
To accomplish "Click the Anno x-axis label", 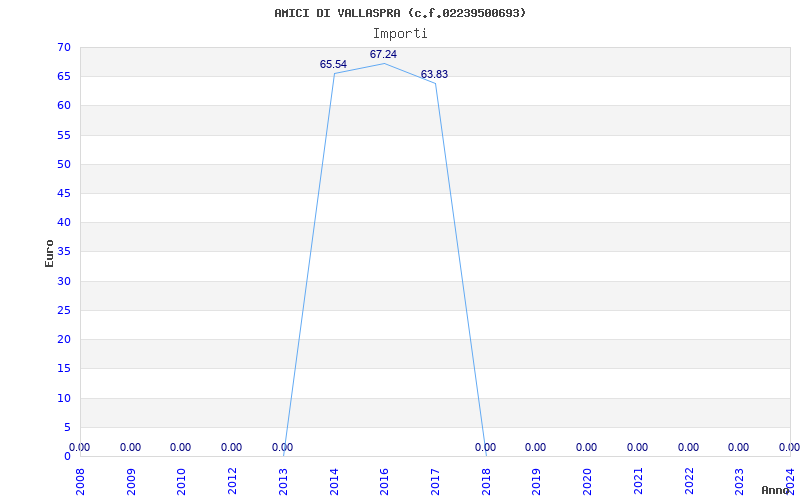I will point(776,490).
